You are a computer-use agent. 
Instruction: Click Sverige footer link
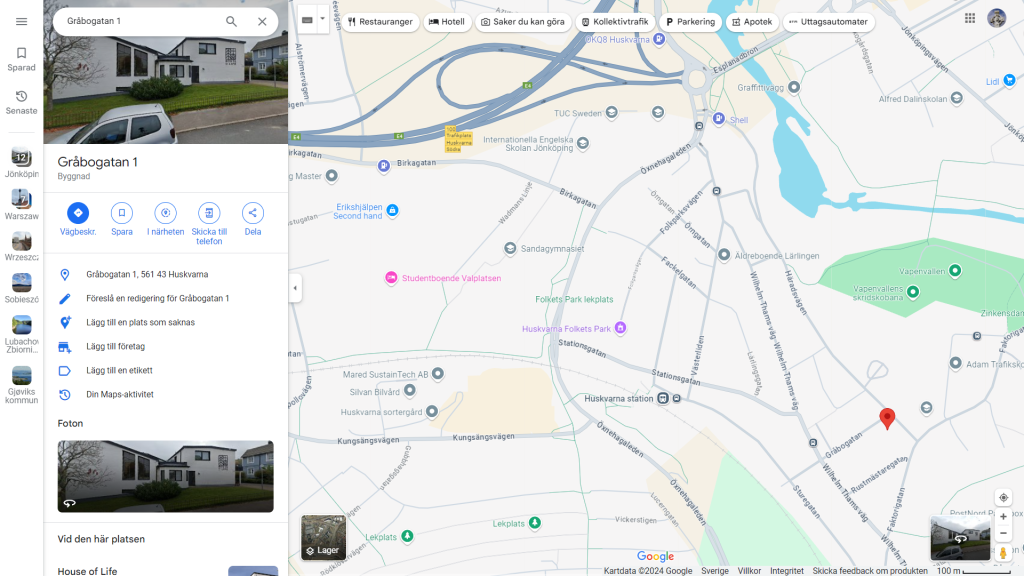coord(714,571)
